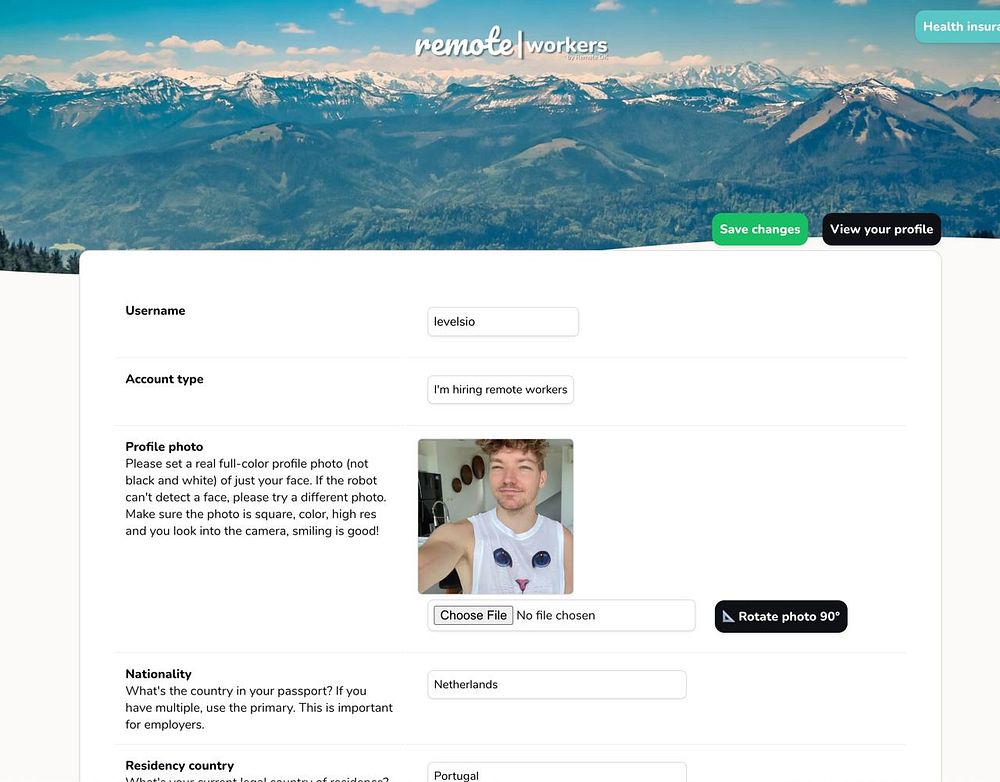
Task: Expand the Account type dropdown
Action: click(500, 390)
